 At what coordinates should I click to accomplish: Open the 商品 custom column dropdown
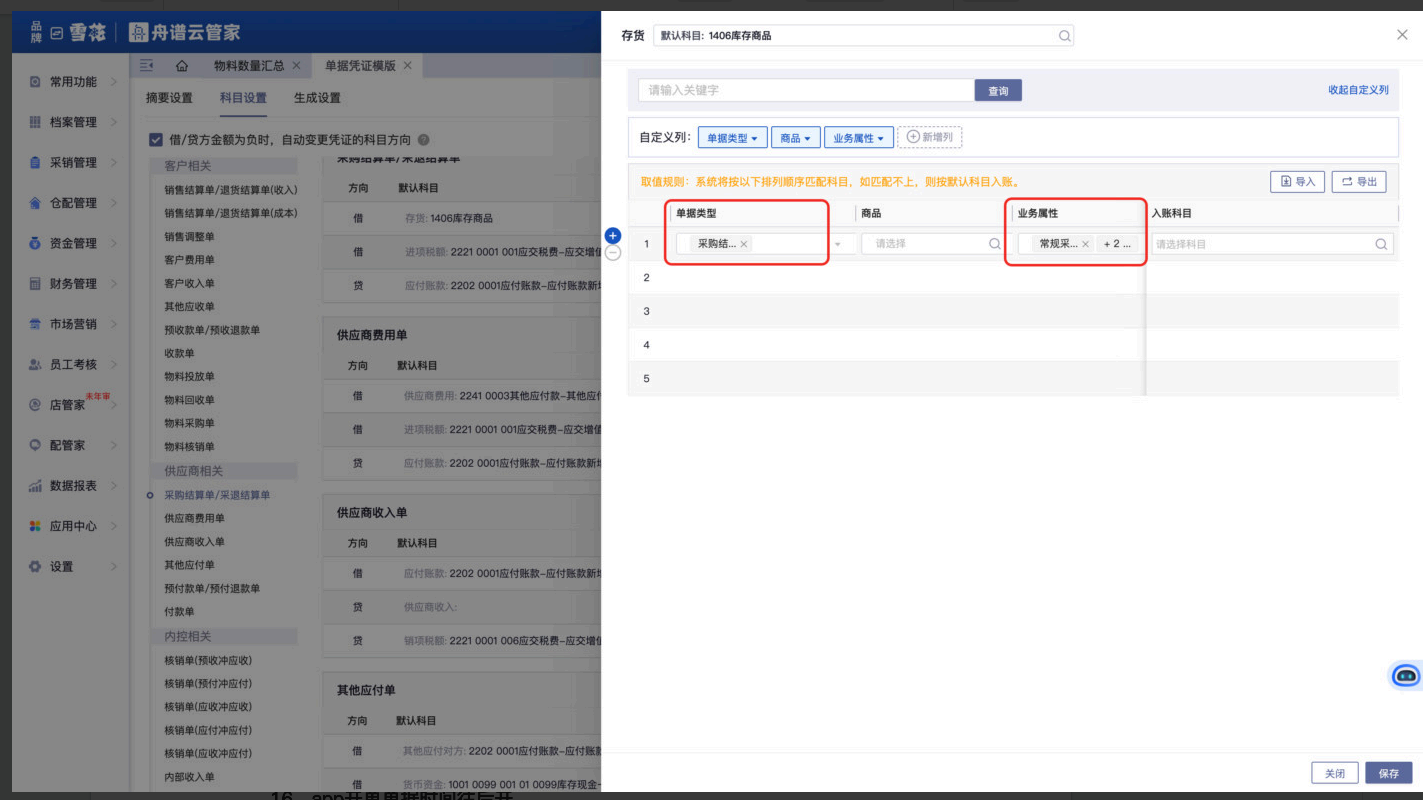[796, 138]
